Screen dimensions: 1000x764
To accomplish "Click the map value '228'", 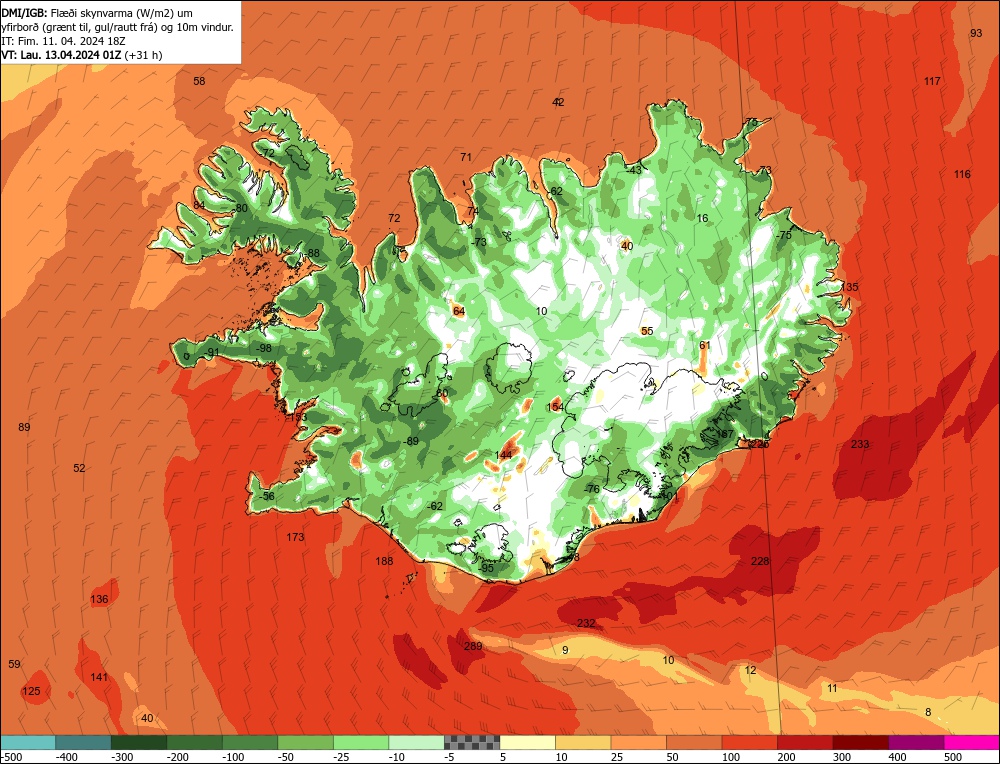I will 760,561.
